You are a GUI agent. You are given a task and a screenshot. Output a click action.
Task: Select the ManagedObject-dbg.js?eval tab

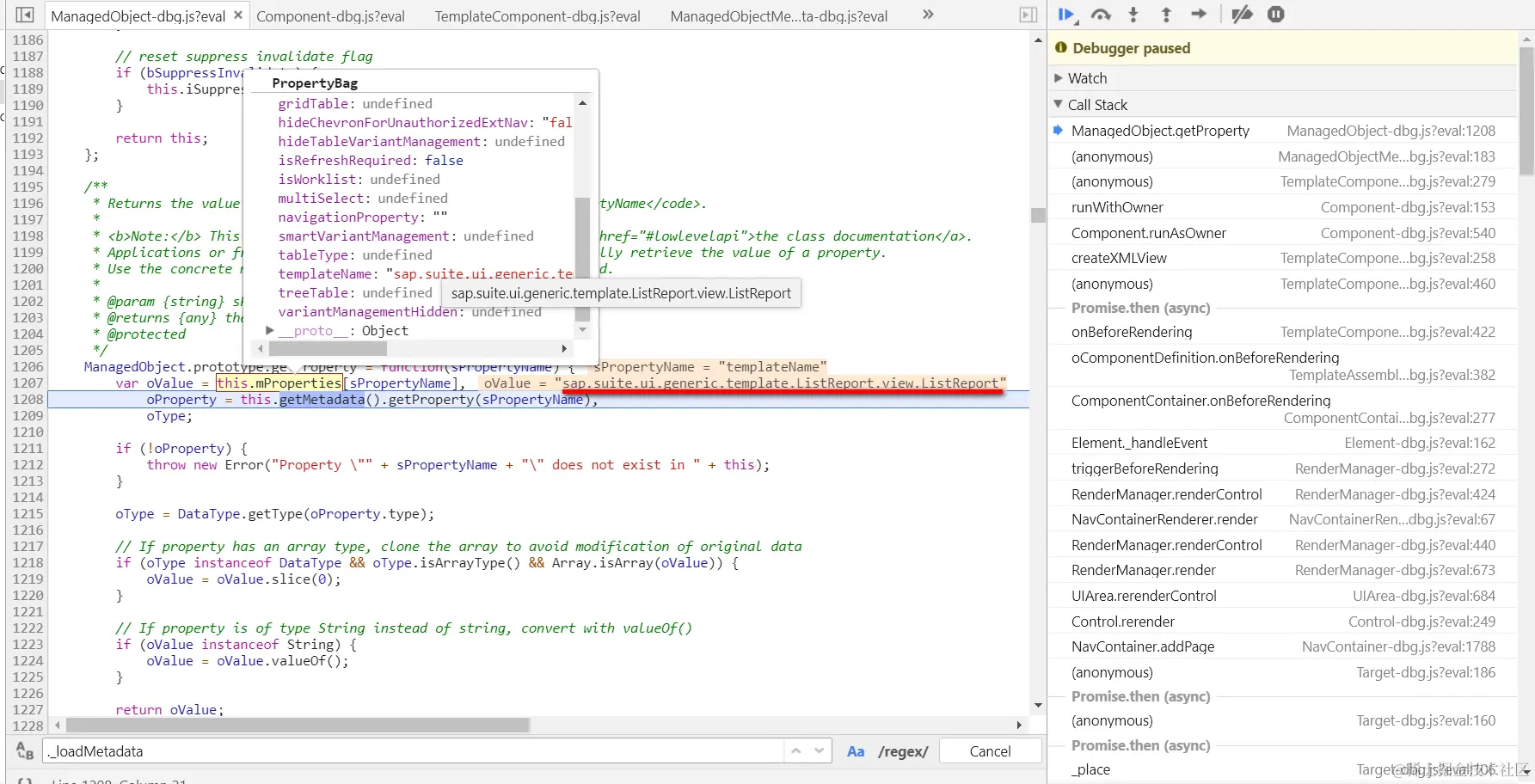(138, 16)
